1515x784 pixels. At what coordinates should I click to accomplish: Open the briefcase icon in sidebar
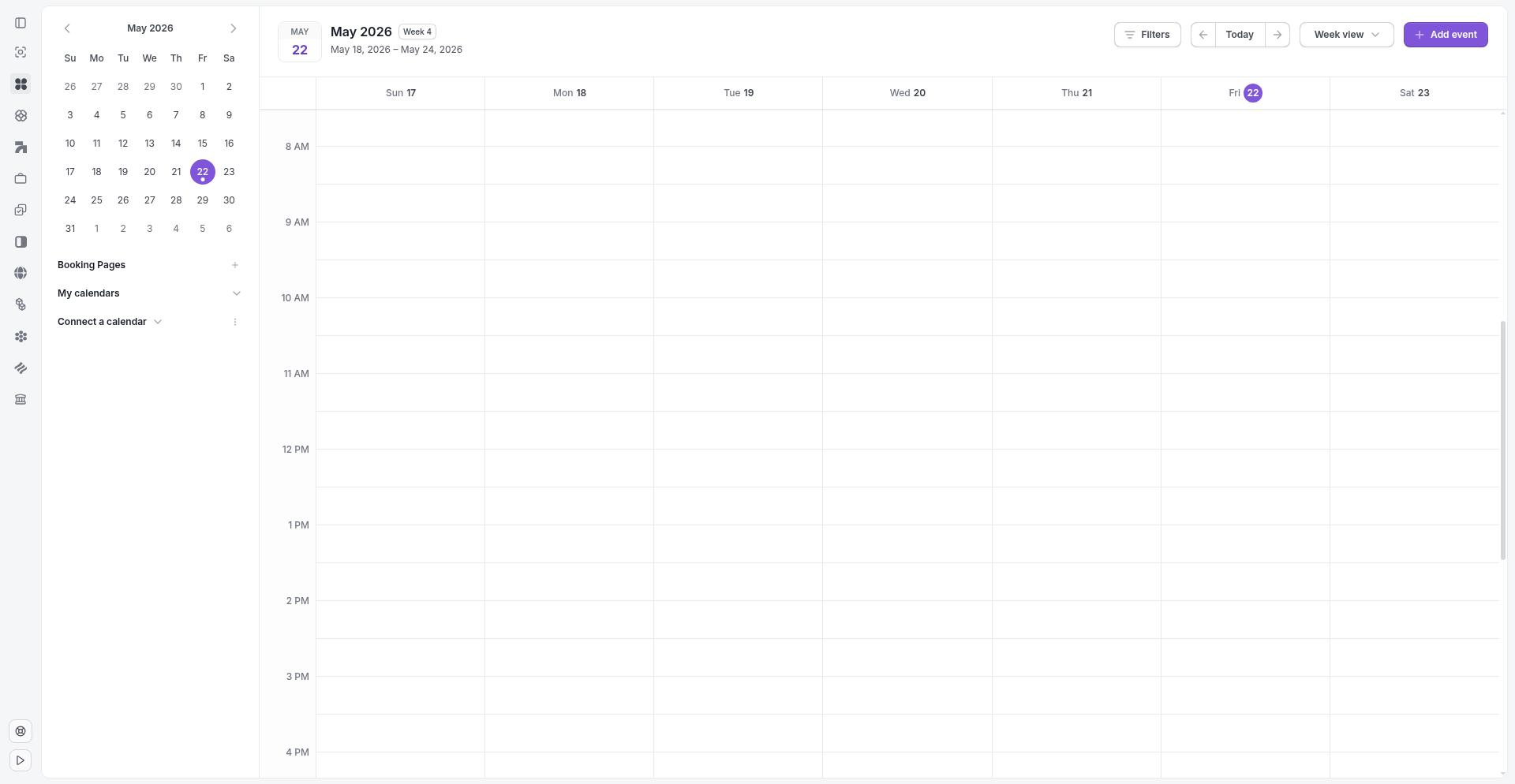point(21,178)
